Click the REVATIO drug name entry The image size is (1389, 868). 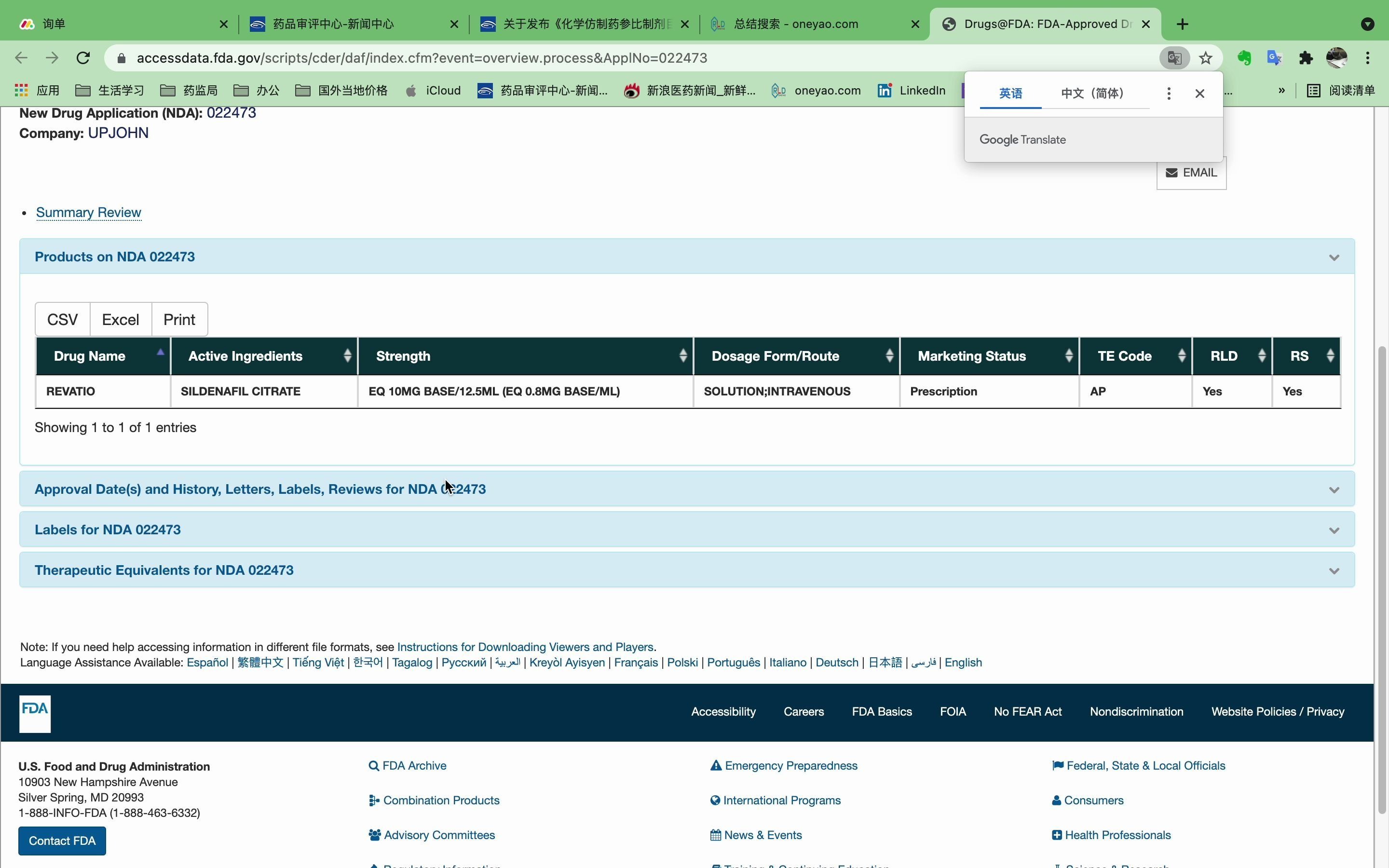click(x=71, y=391)
